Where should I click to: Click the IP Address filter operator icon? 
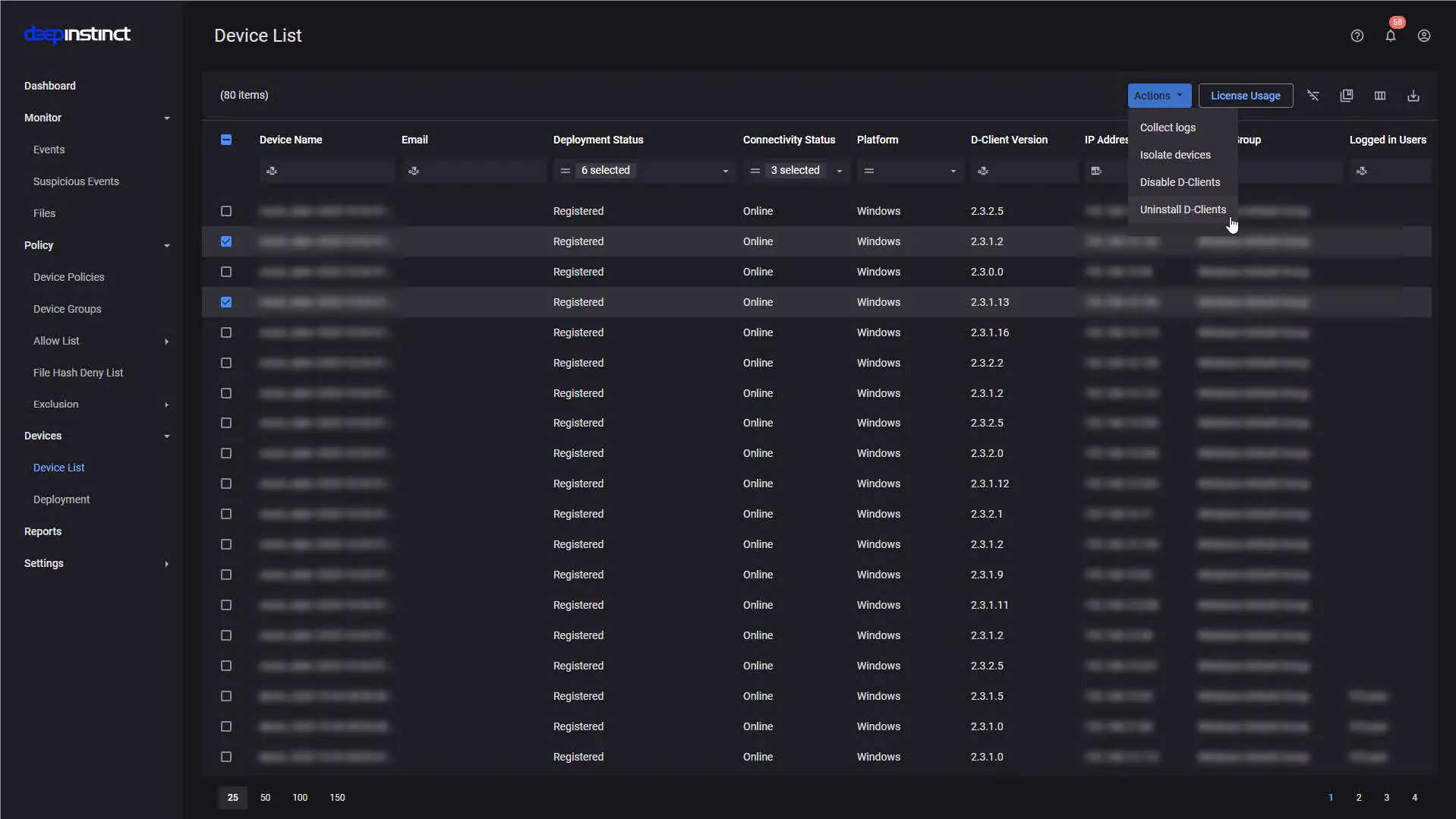(x=1096, y=171)
